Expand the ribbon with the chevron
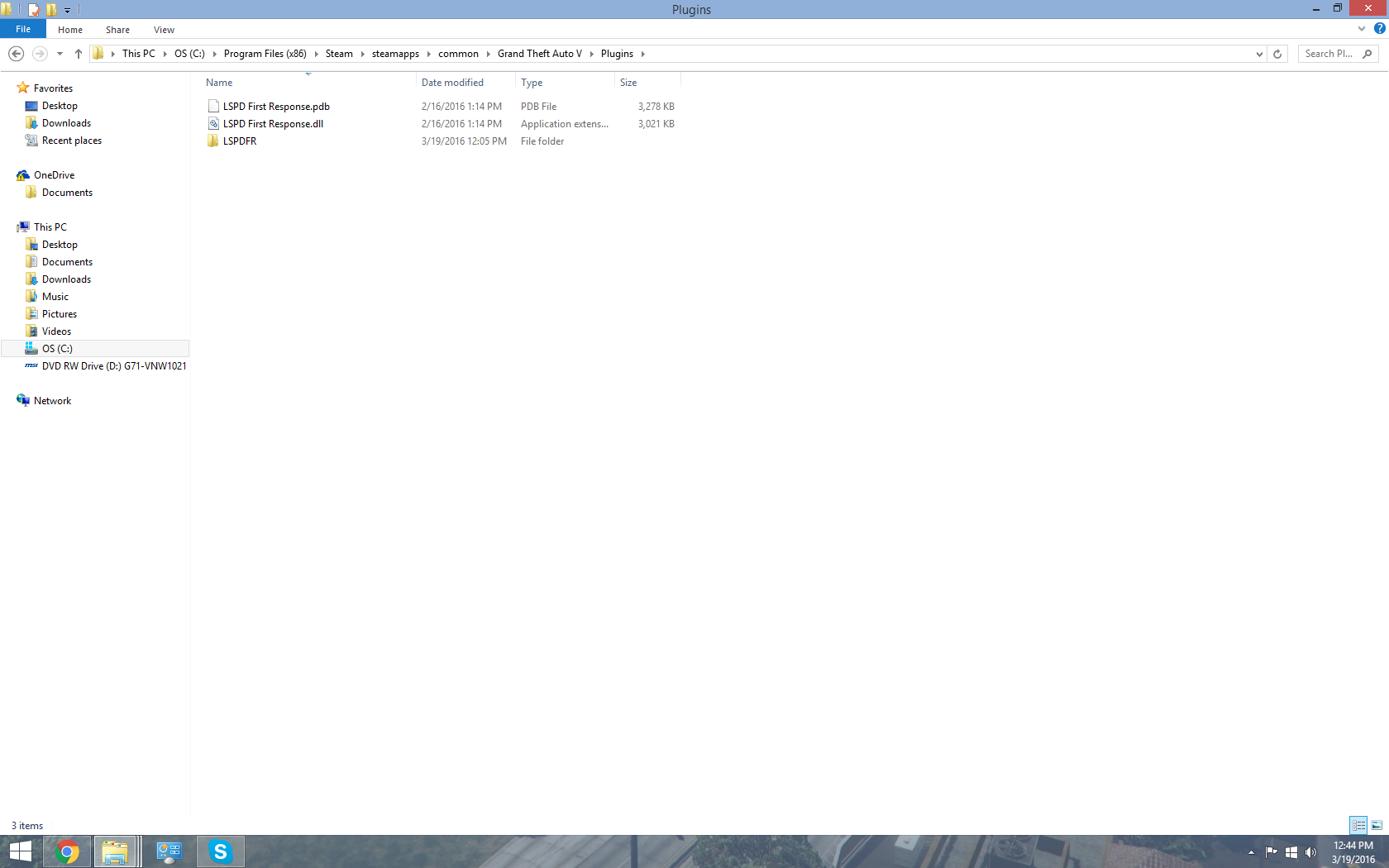The width and height of the screenshot is (1389, 868). tap(1362, 29)
